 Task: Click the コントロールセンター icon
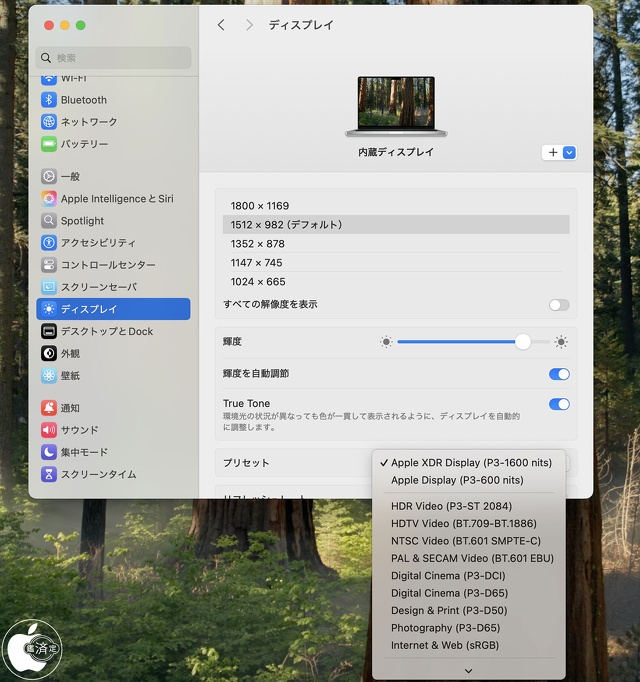49,265
